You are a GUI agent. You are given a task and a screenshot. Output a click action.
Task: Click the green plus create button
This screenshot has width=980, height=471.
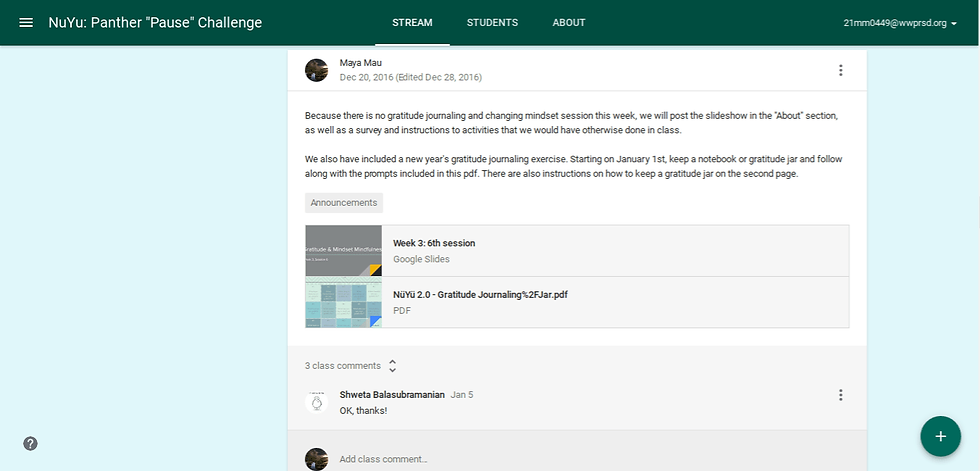click(x=940, y=436)
